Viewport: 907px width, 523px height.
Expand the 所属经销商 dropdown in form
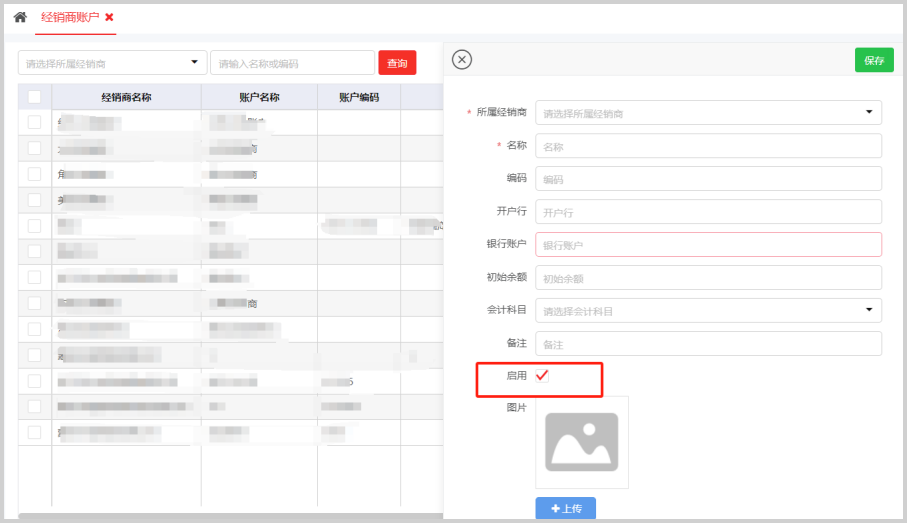click(708, 113)
